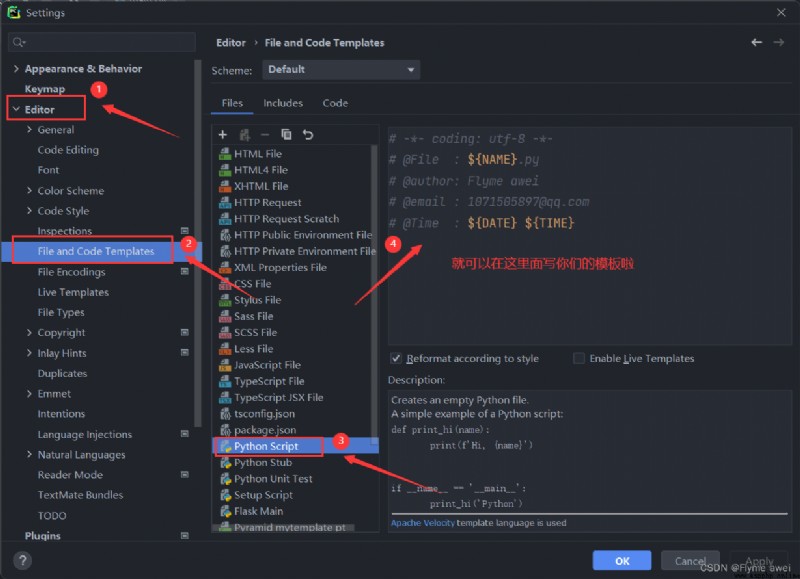Screen dimensions: 800x579
Task: Expand the Color Scheme node
Action: tap(29, 190)
